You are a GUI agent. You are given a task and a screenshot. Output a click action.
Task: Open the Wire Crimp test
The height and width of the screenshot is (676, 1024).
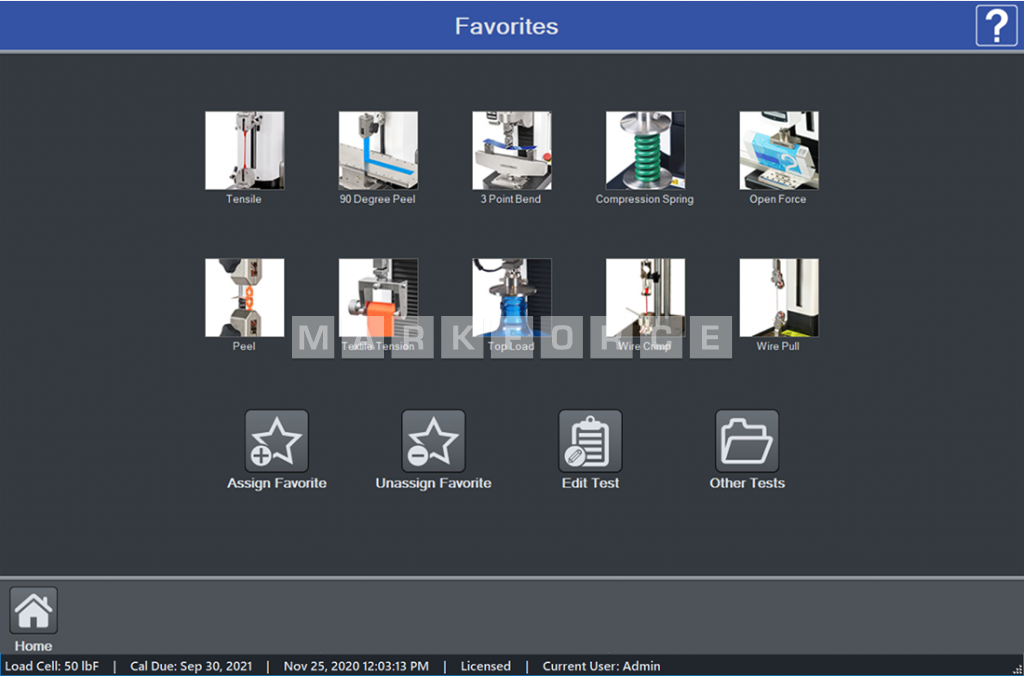645,298
